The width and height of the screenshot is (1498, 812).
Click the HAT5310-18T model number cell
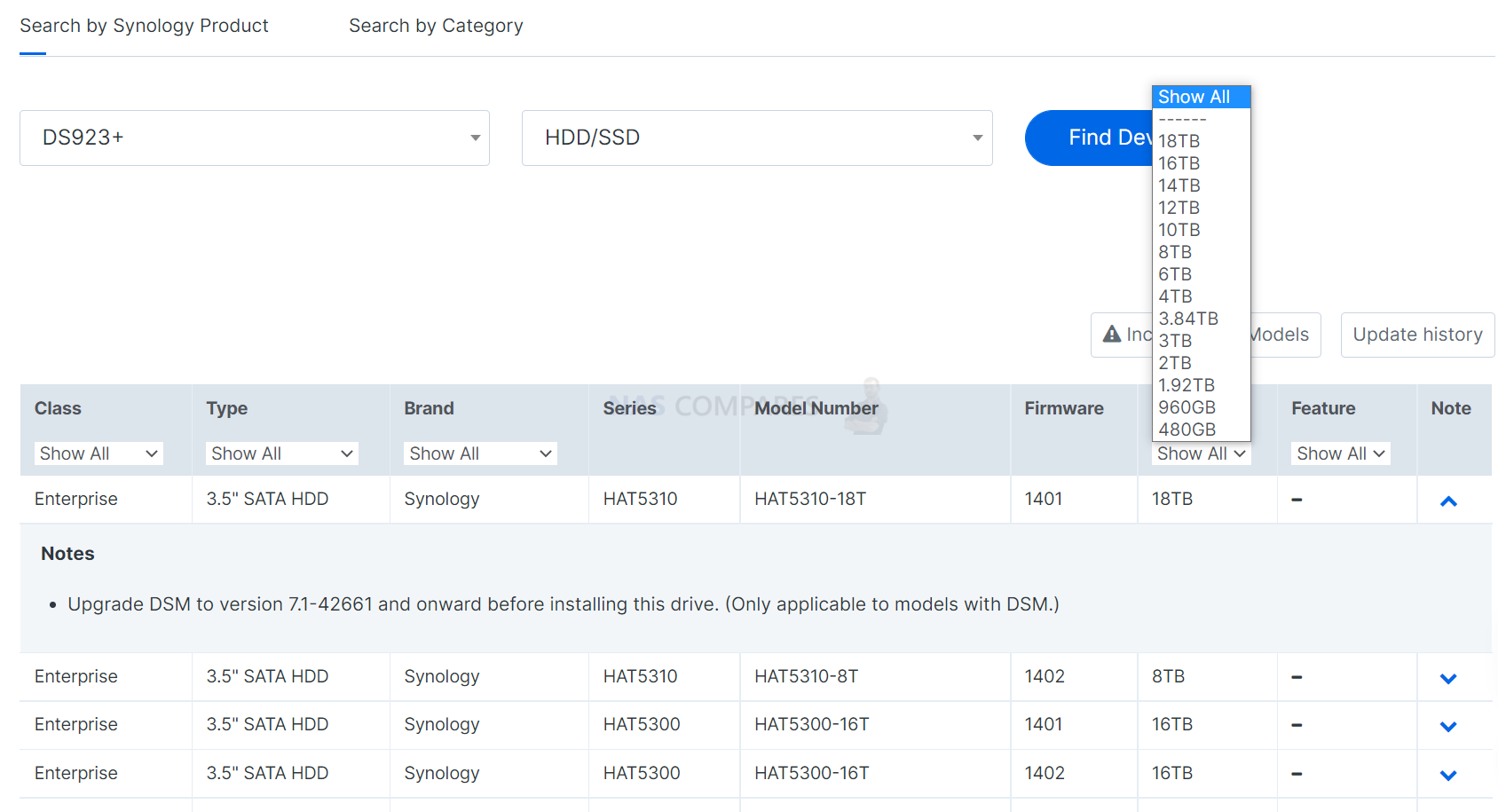pyautogui.click(x=810, y=499)
